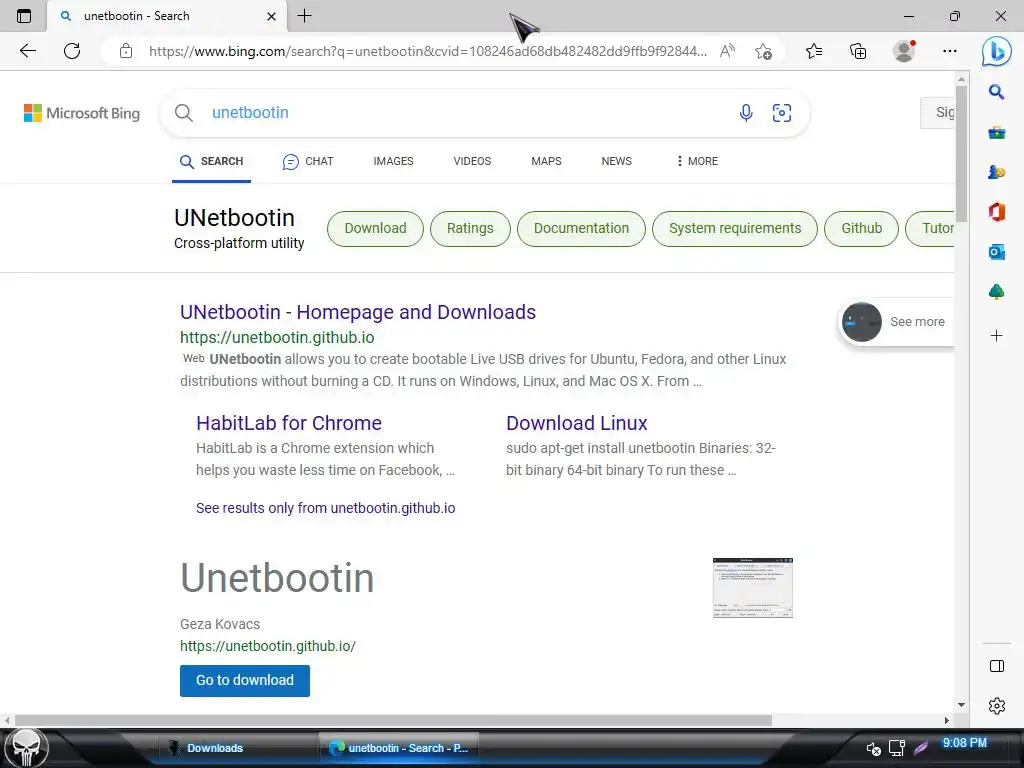Open the Download Linux link
The width and height of the screenshot is (1024, 768).
[577, 423]
